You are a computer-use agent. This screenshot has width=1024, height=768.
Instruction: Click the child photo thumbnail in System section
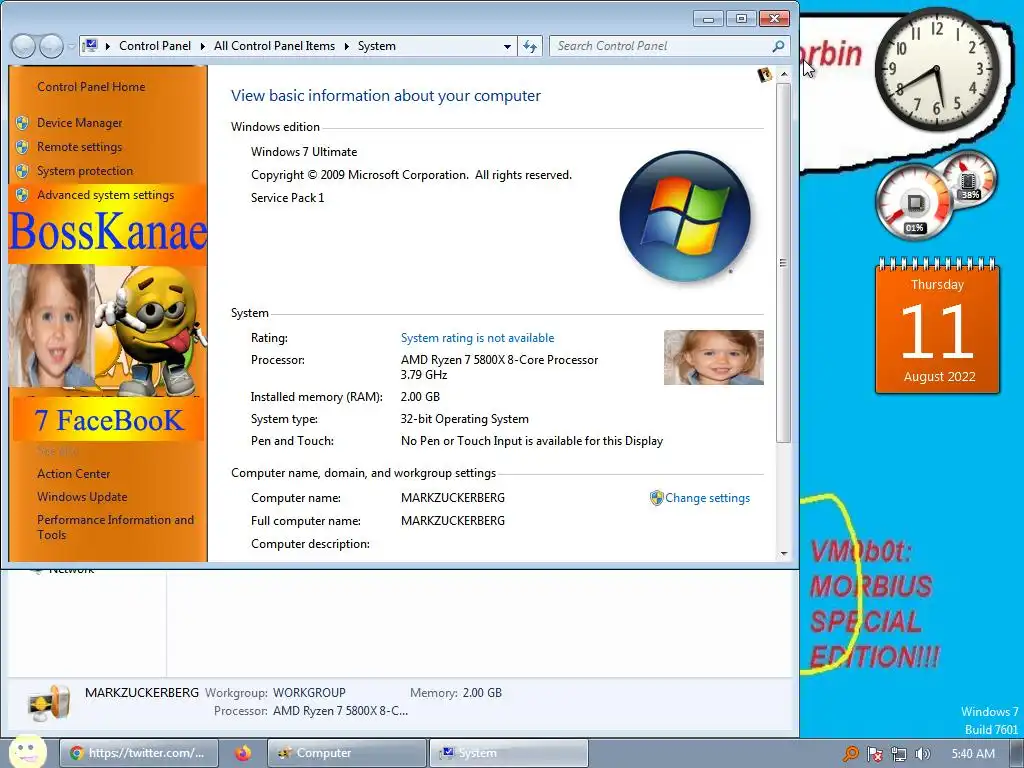pos(714,357)
